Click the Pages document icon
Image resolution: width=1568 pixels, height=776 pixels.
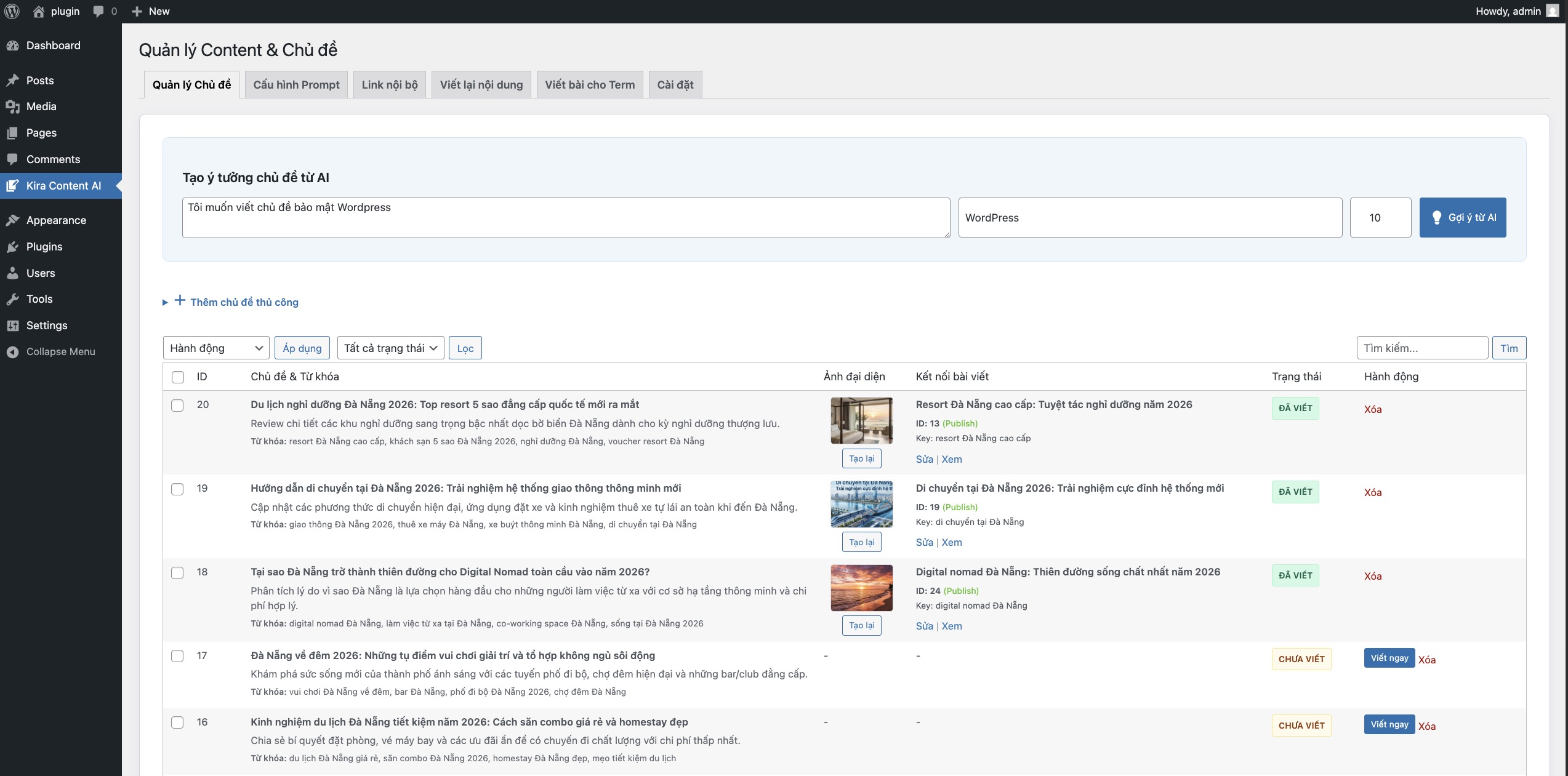click(x=12, y=133)
